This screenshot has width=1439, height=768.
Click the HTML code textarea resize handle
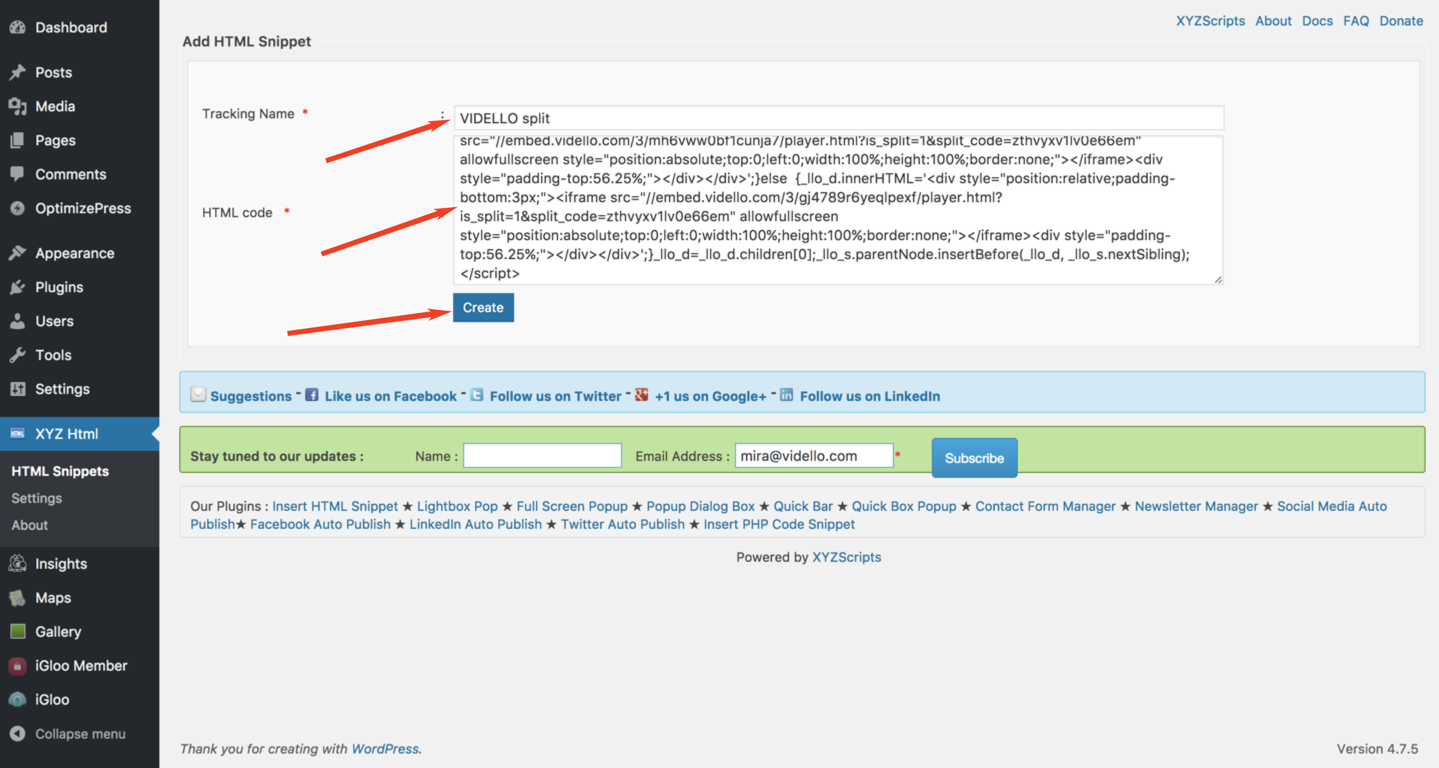pyautogui.click(x=1217, y=279)
